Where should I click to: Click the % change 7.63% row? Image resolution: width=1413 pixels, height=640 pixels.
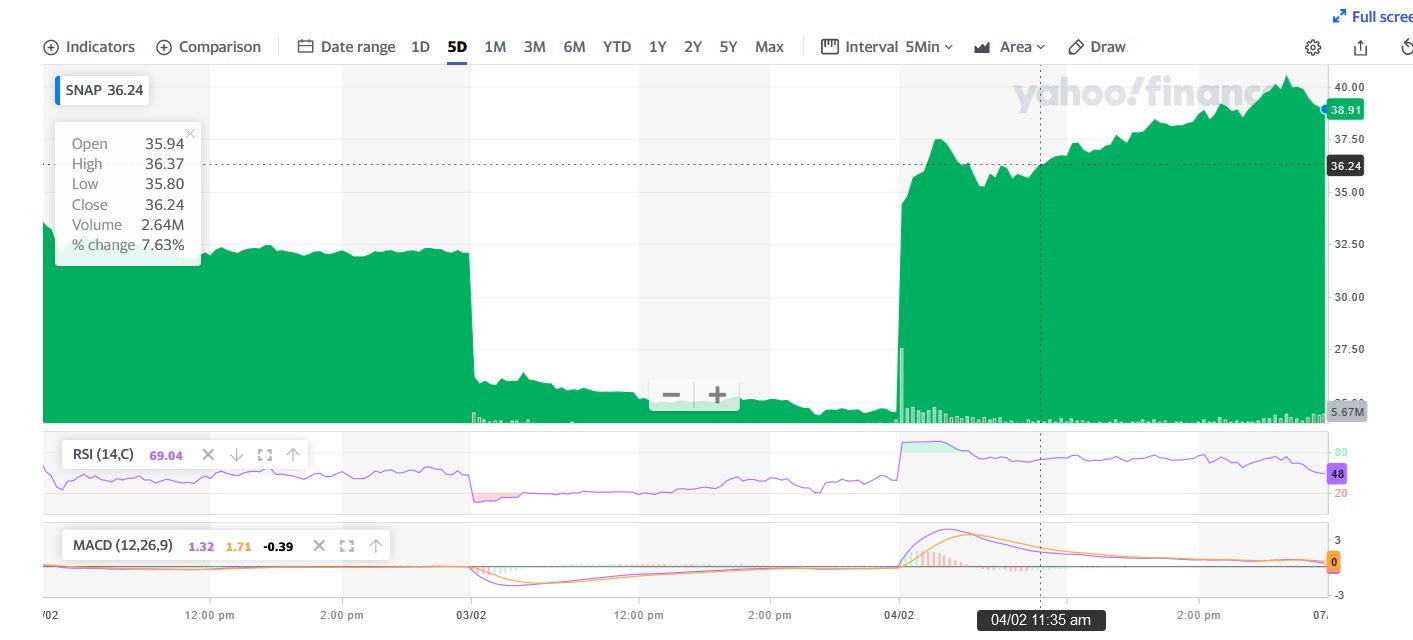(128, 245)
